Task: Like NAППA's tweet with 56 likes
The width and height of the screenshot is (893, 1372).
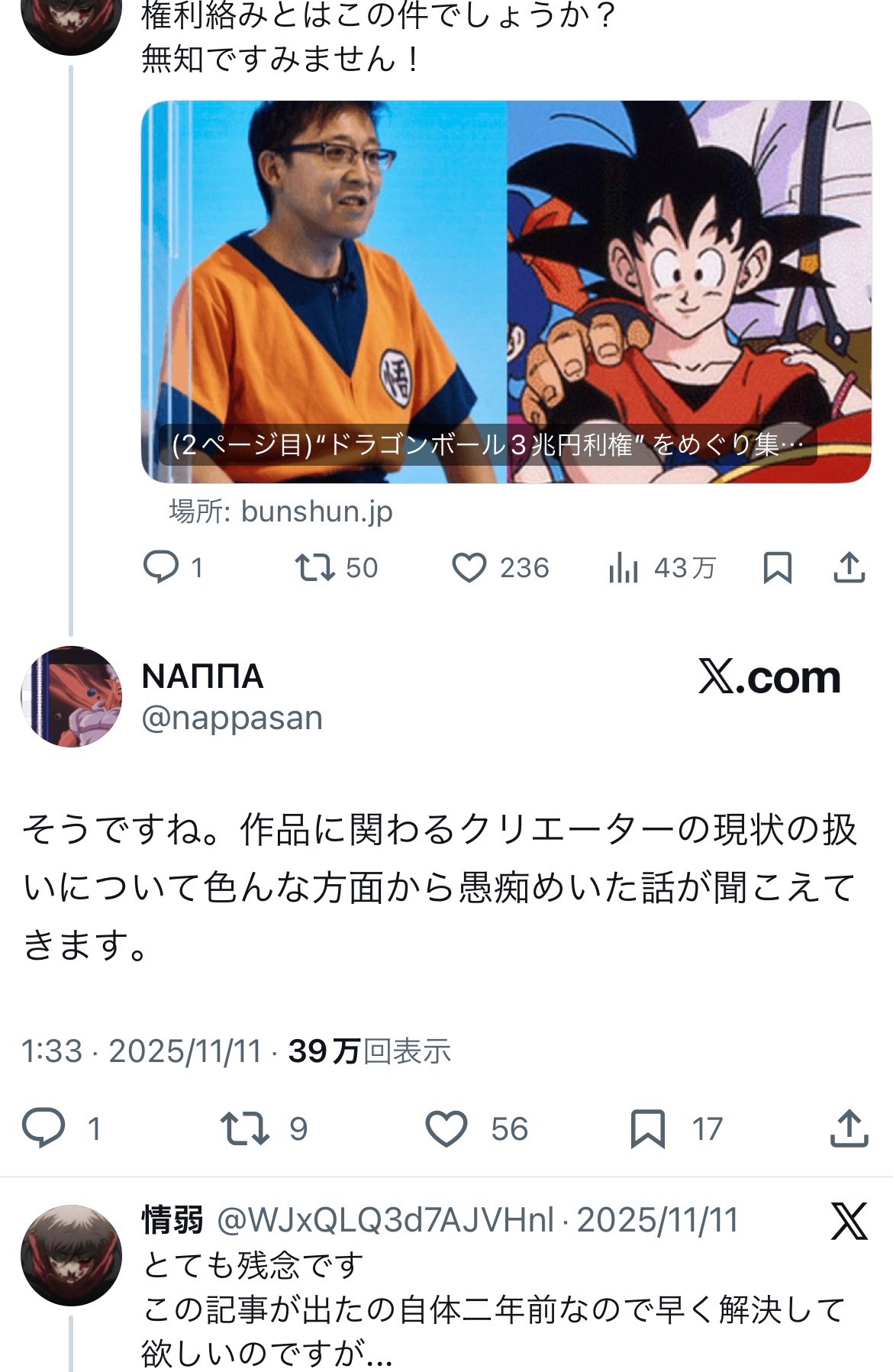Action: 446,1128
